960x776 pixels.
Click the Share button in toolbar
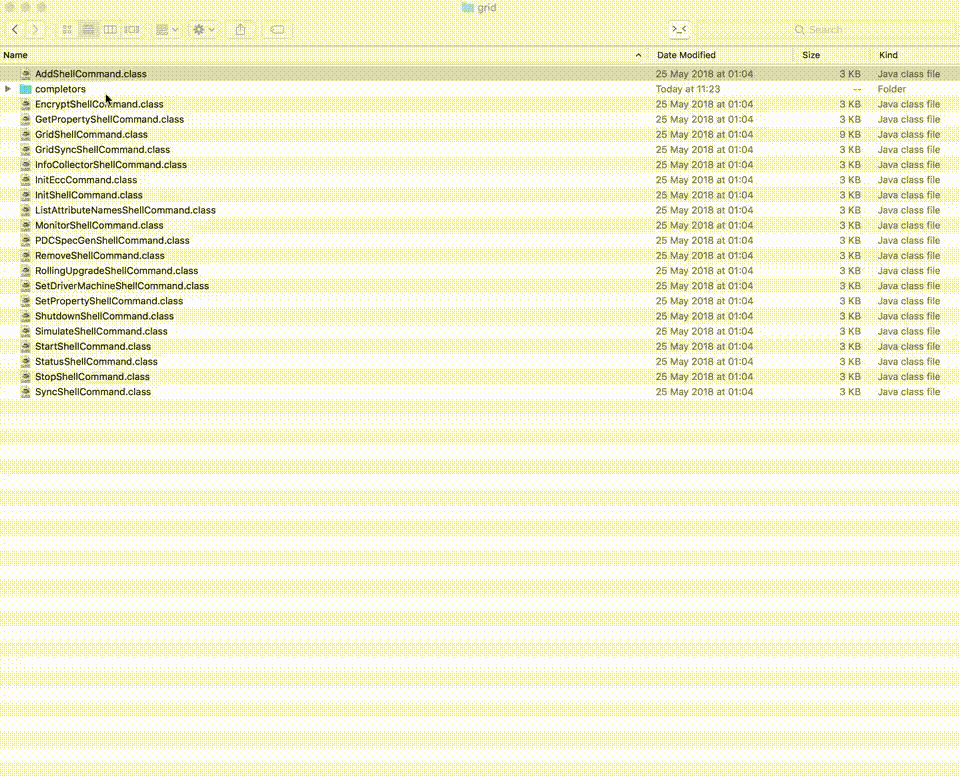pyautogui.click(x=240, y=30)
